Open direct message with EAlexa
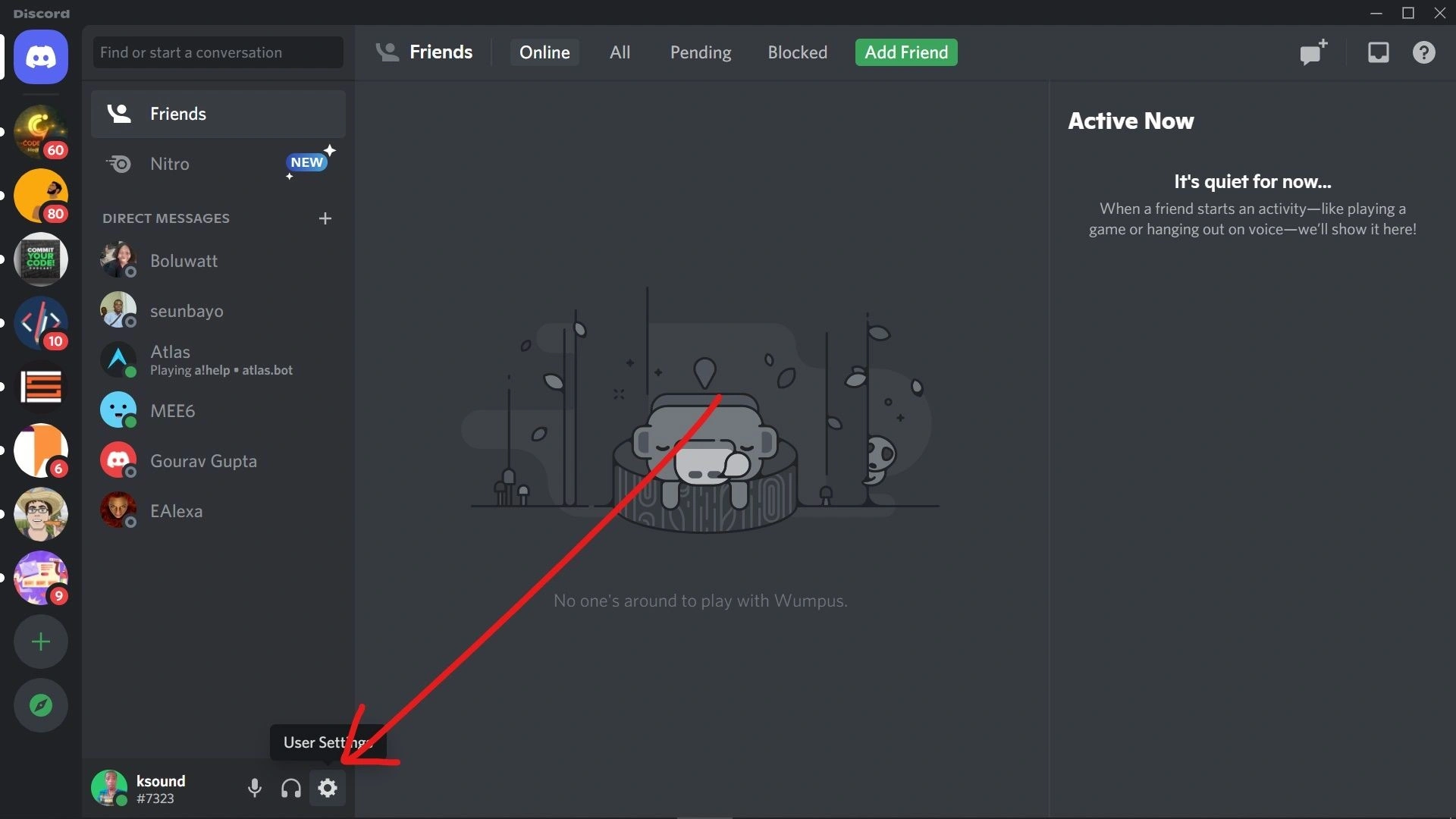Viewport: 1456px width, 819px height. (x=218, y=511)
